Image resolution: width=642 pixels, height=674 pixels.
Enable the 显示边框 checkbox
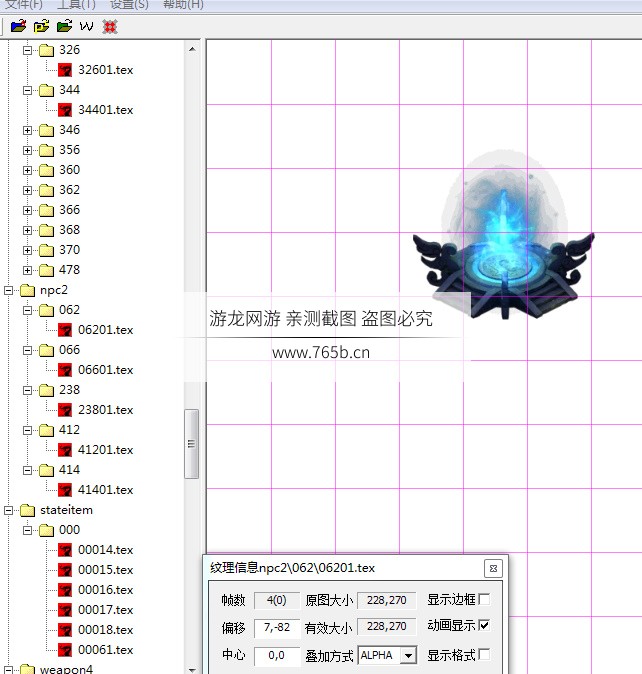click(484, 599)
